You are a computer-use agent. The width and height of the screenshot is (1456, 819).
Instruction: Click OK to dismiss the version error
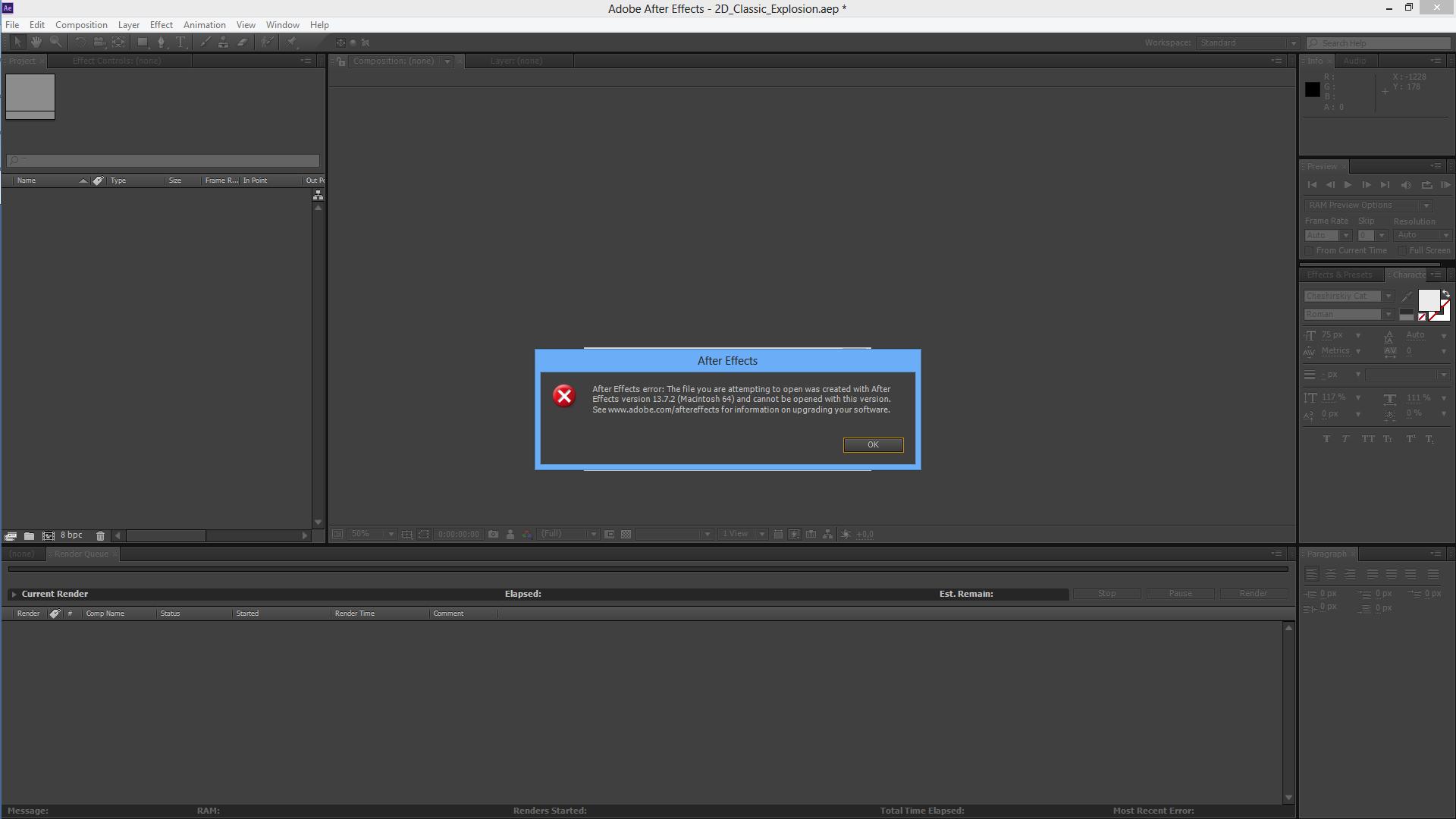(871, 444)
